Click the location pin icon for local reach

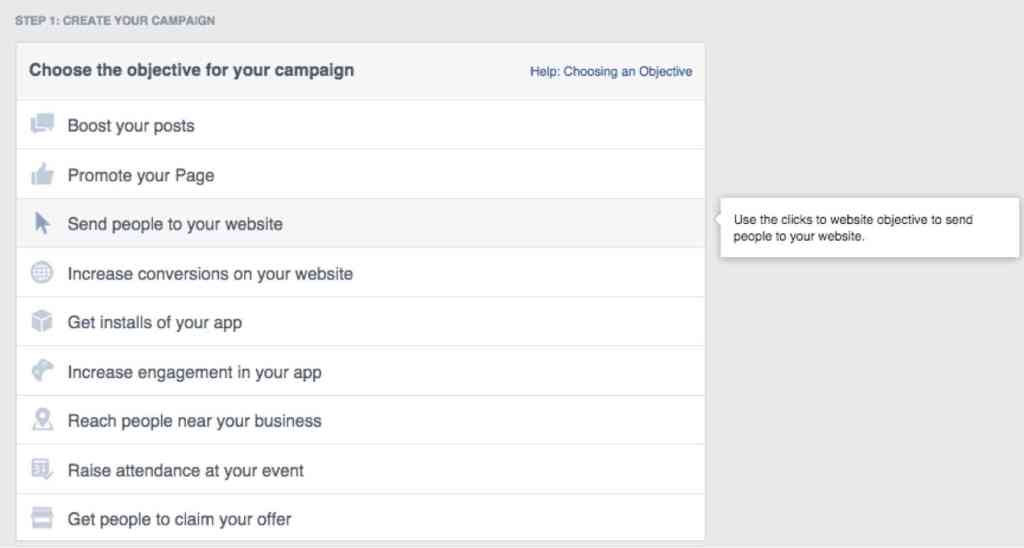(x=42, y=420)
